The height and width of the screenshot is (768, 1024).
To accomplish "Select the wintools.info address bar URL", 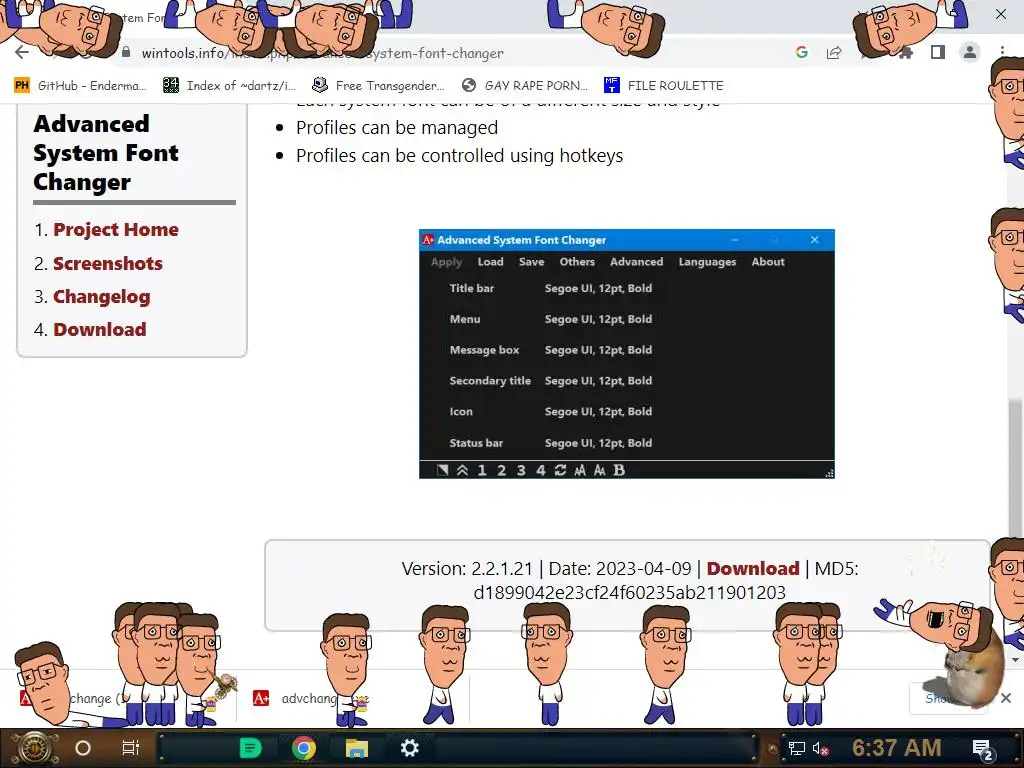I will (323, 53).
